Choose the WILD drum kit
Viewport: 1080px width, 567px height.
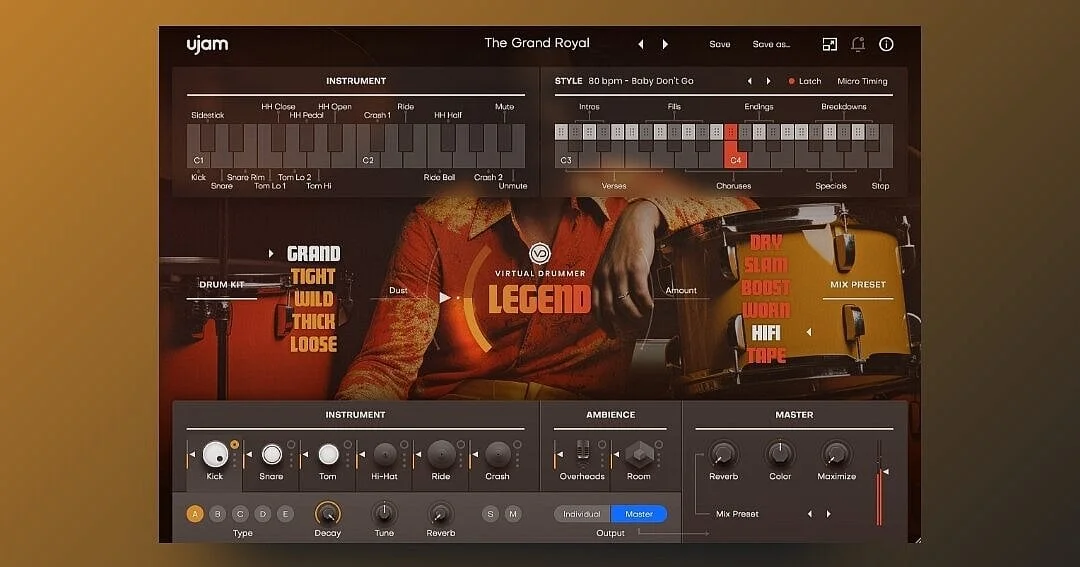(x=314, y=299)
